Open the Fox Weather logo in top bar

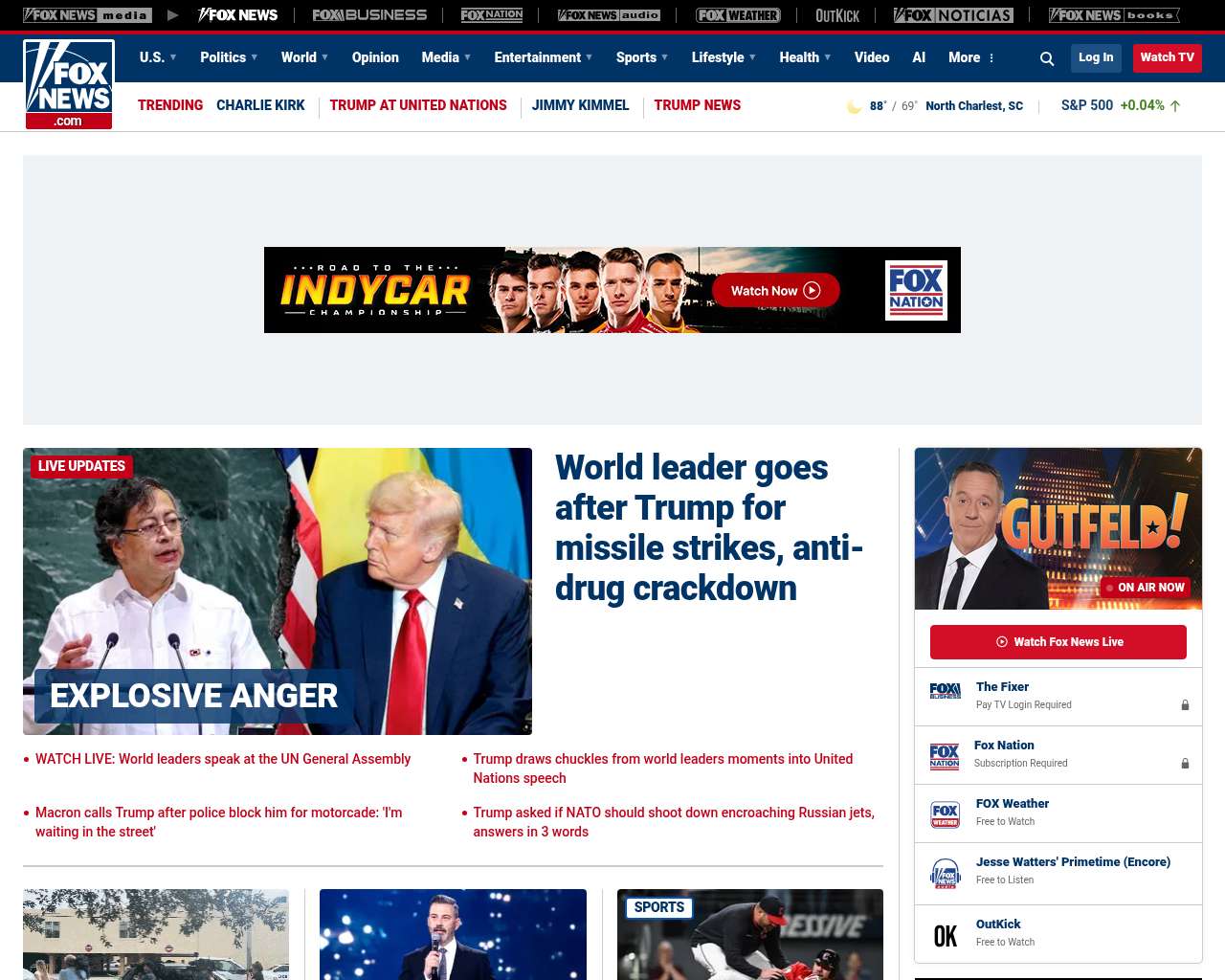click(x=738, y=15)
